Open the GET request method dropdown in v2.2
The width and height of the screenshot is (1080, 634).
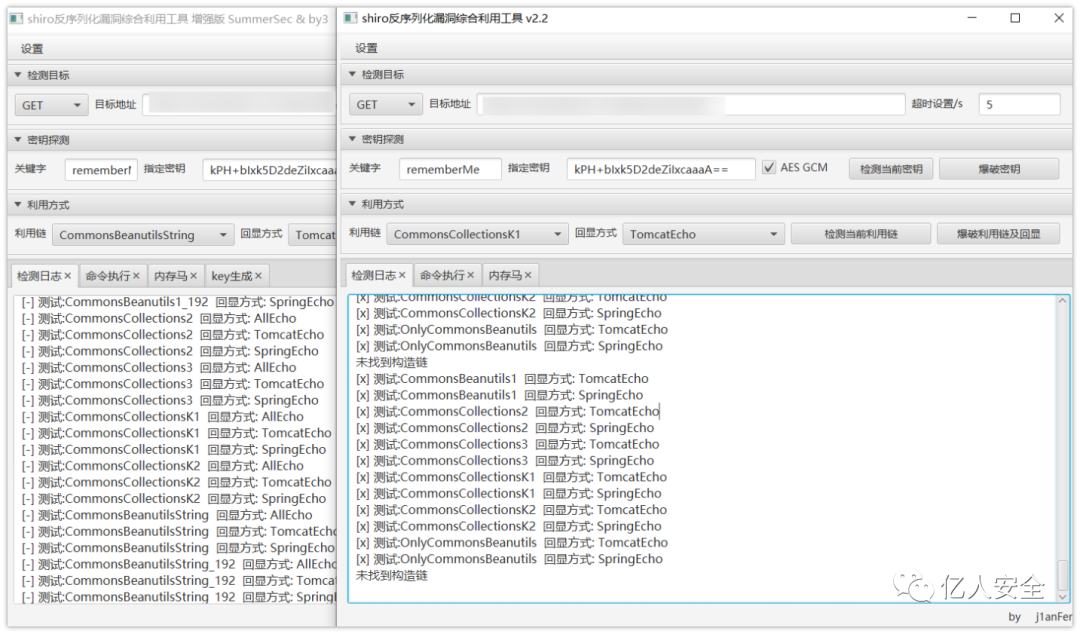pyautogui.click(x=386, y=105)
